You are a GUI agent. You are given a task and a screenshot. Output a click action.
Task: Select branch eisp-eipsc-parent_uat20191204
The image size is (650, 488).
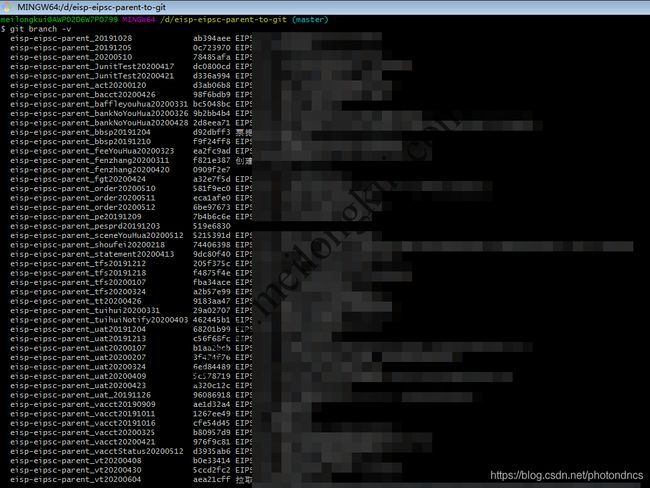(x=78, y=329)
